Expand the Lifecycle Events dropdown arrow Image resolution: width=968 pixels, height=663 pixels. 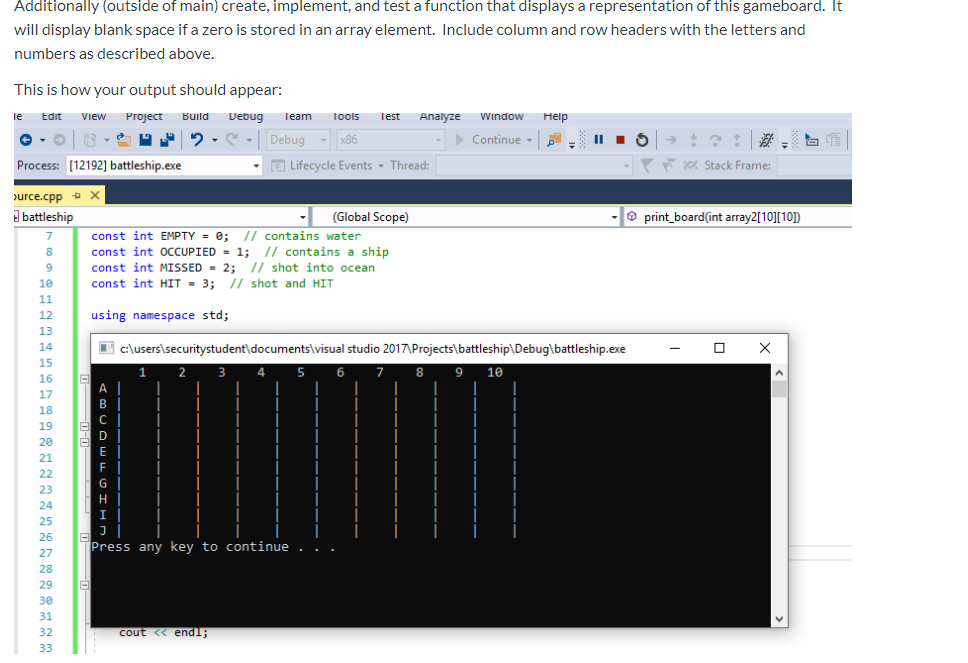(x=381, y=165)
